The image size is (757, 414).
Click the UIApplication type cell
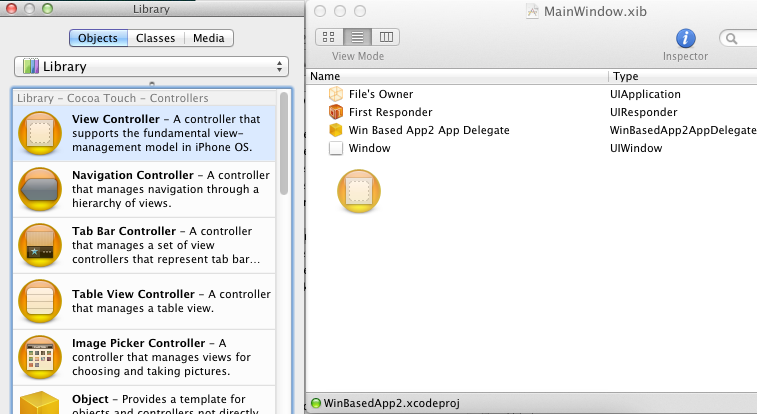click(x=645, y=94)
